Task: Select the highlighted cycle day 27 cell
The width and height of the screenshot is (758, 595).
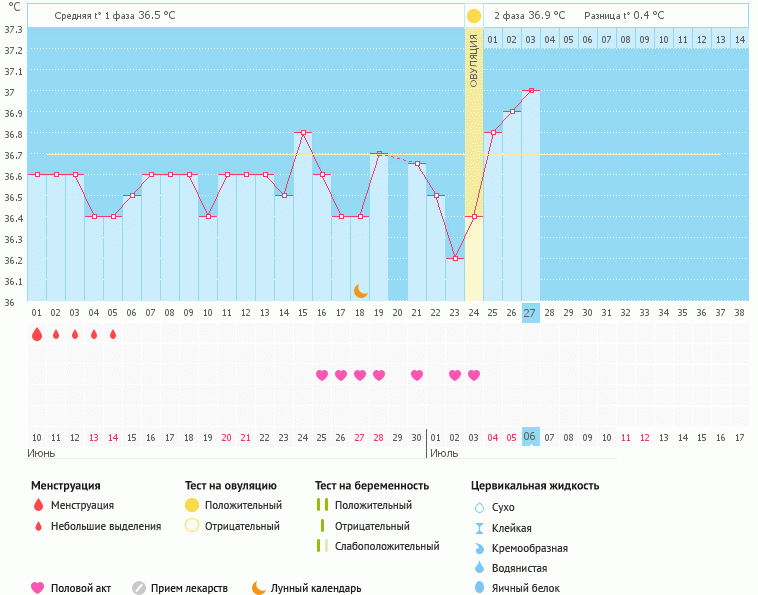Action: click(x=530, y=312)
